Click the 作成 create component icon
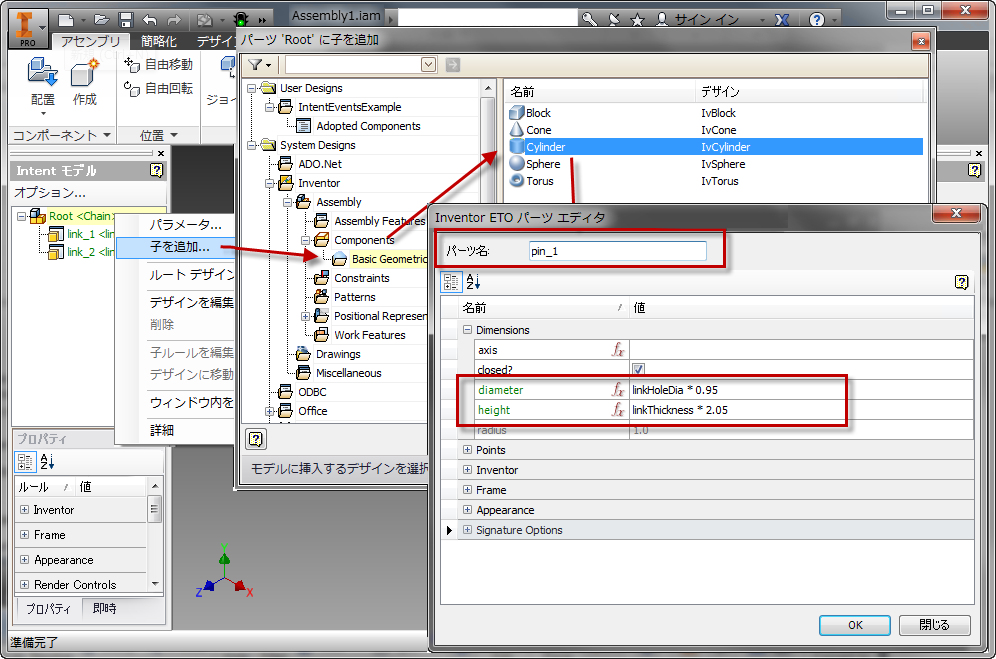 click(84, 72)
